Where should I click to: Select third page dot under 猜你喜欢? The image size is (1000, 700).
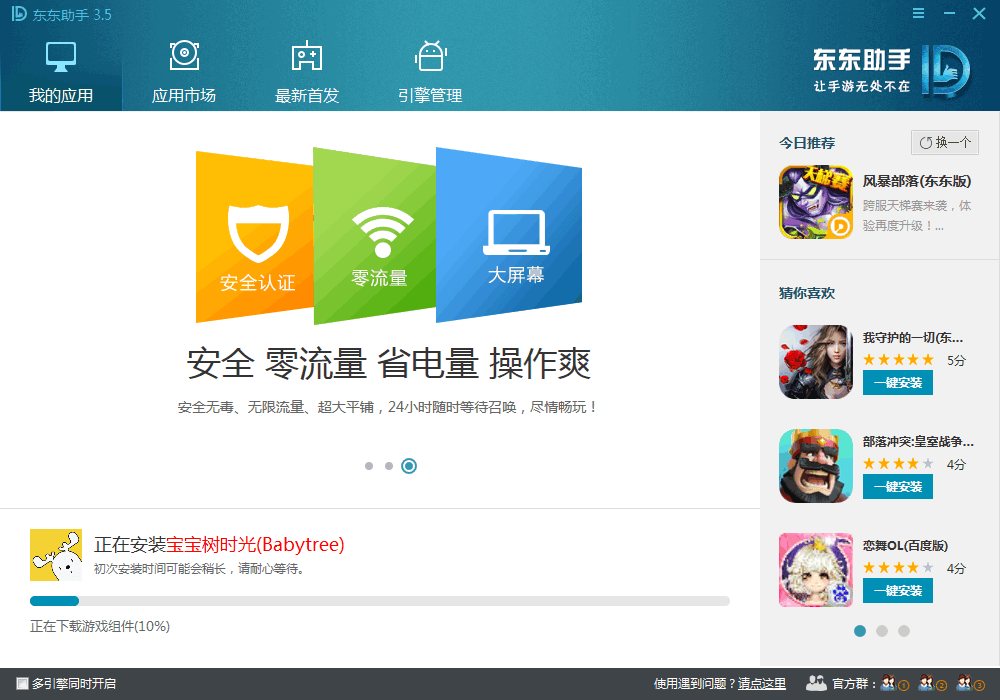click(x=904, y=631)
